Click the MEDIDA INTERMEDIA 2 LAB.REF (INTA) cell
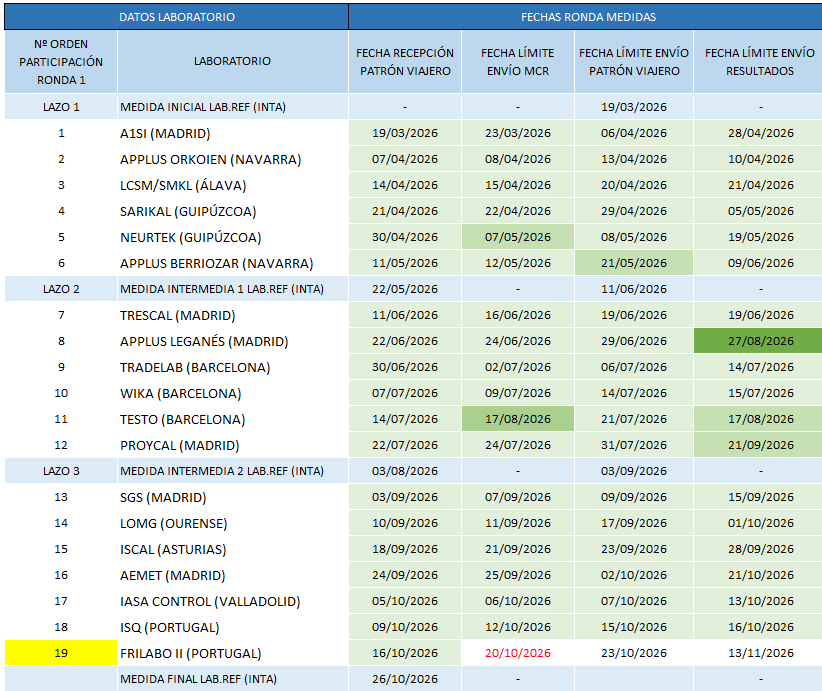Viewport: 822px width, 691px height. [233, 471]
